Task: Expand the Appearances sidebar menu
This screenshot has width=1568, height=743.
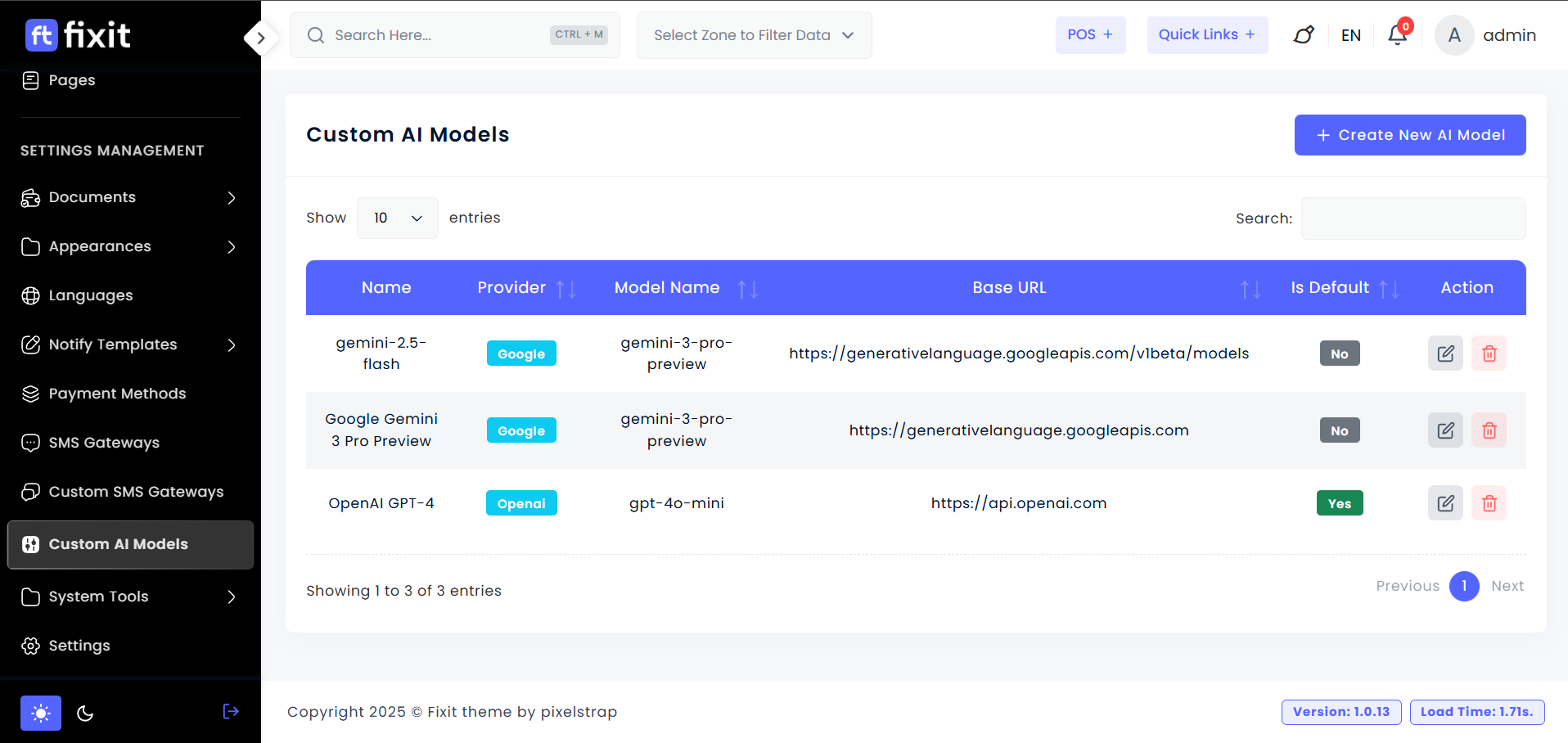Action: 131,246
